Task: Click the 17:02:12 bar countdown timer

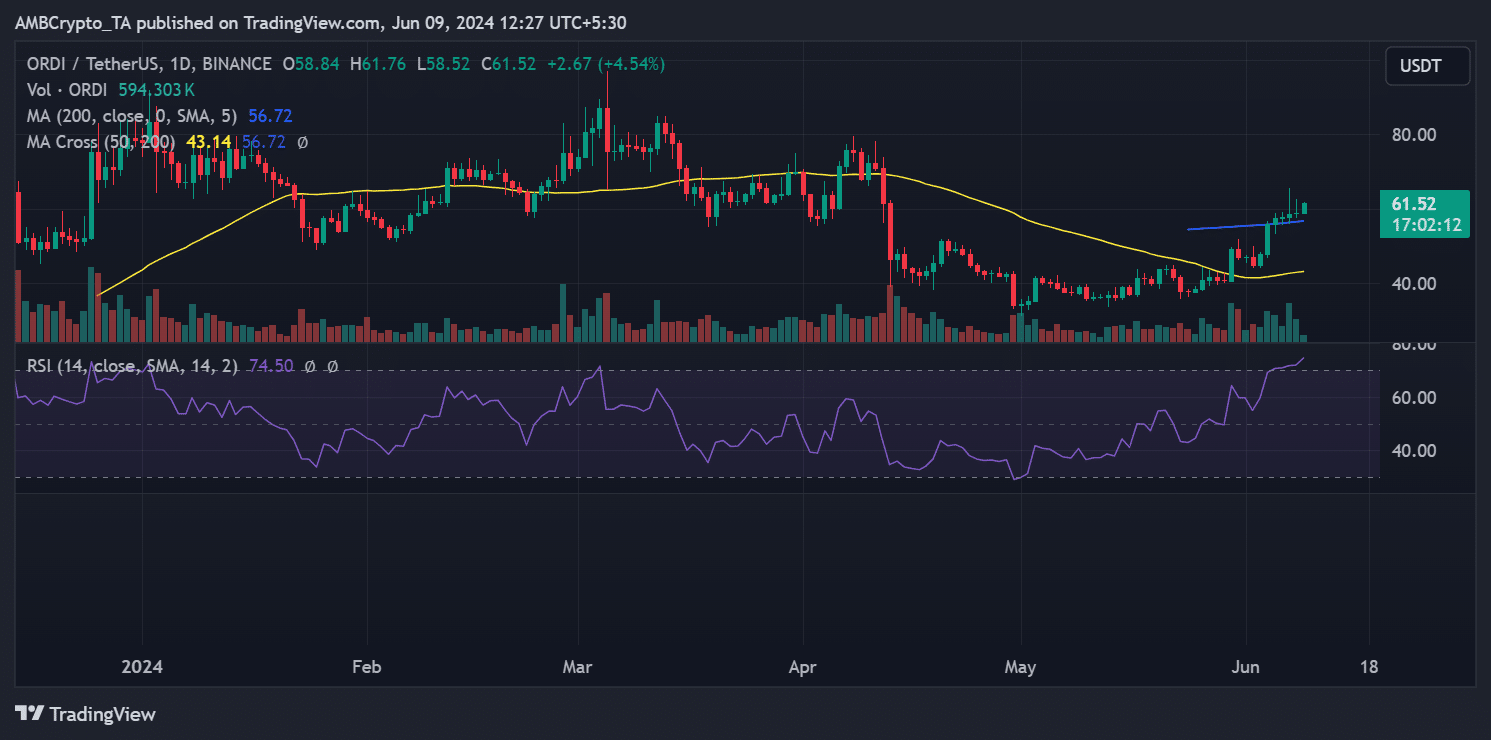Action: (x=1426, y=225)
